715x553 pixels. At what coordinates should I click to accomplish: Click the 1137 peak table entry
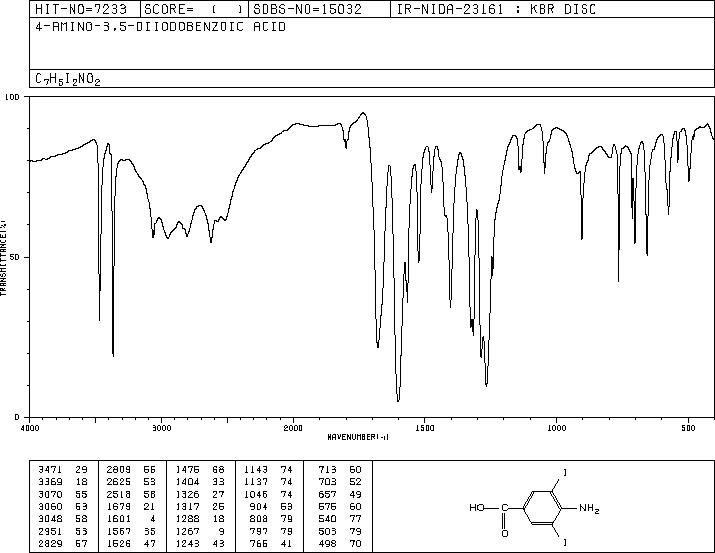click(269, 481)
